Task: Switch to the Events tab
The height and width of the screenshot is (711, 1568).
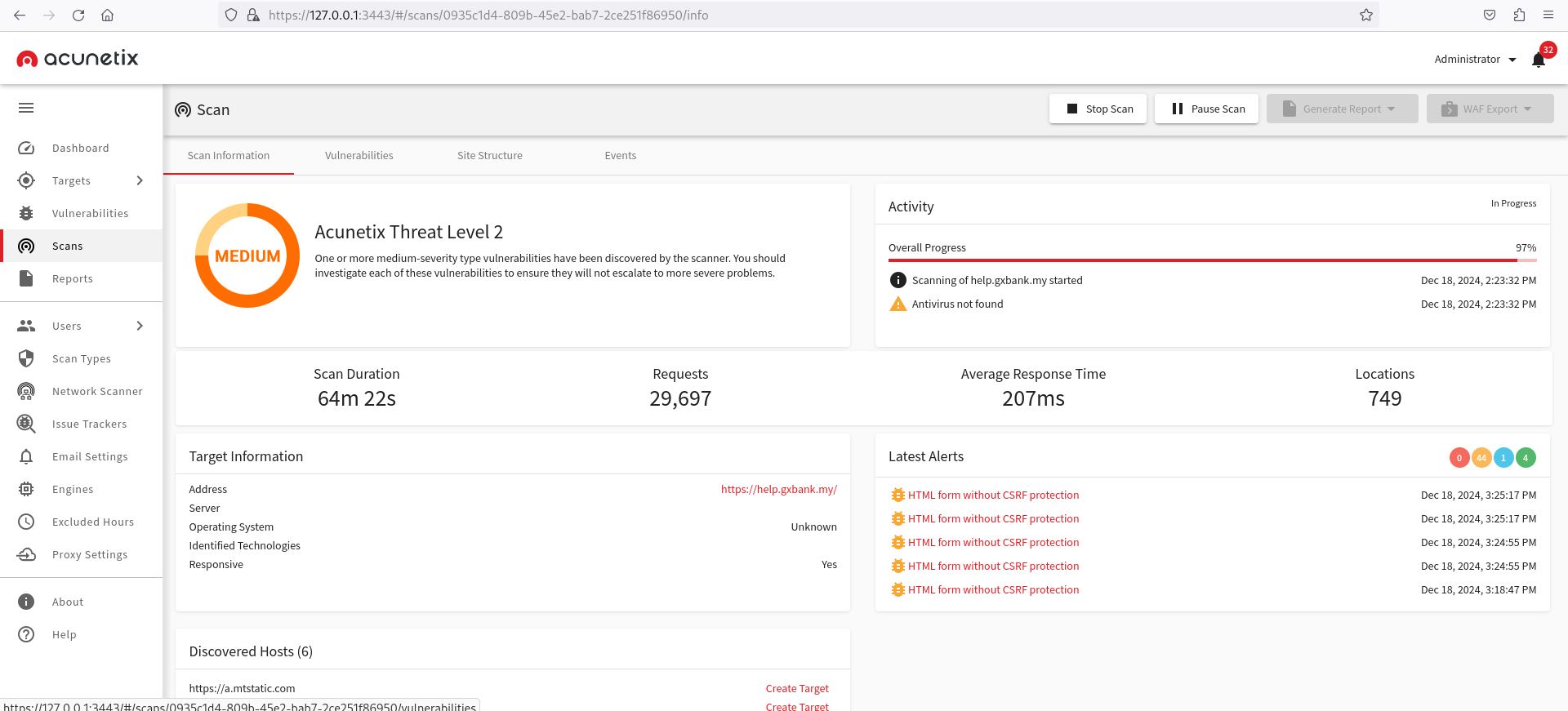Action: (x=621, y=155)
